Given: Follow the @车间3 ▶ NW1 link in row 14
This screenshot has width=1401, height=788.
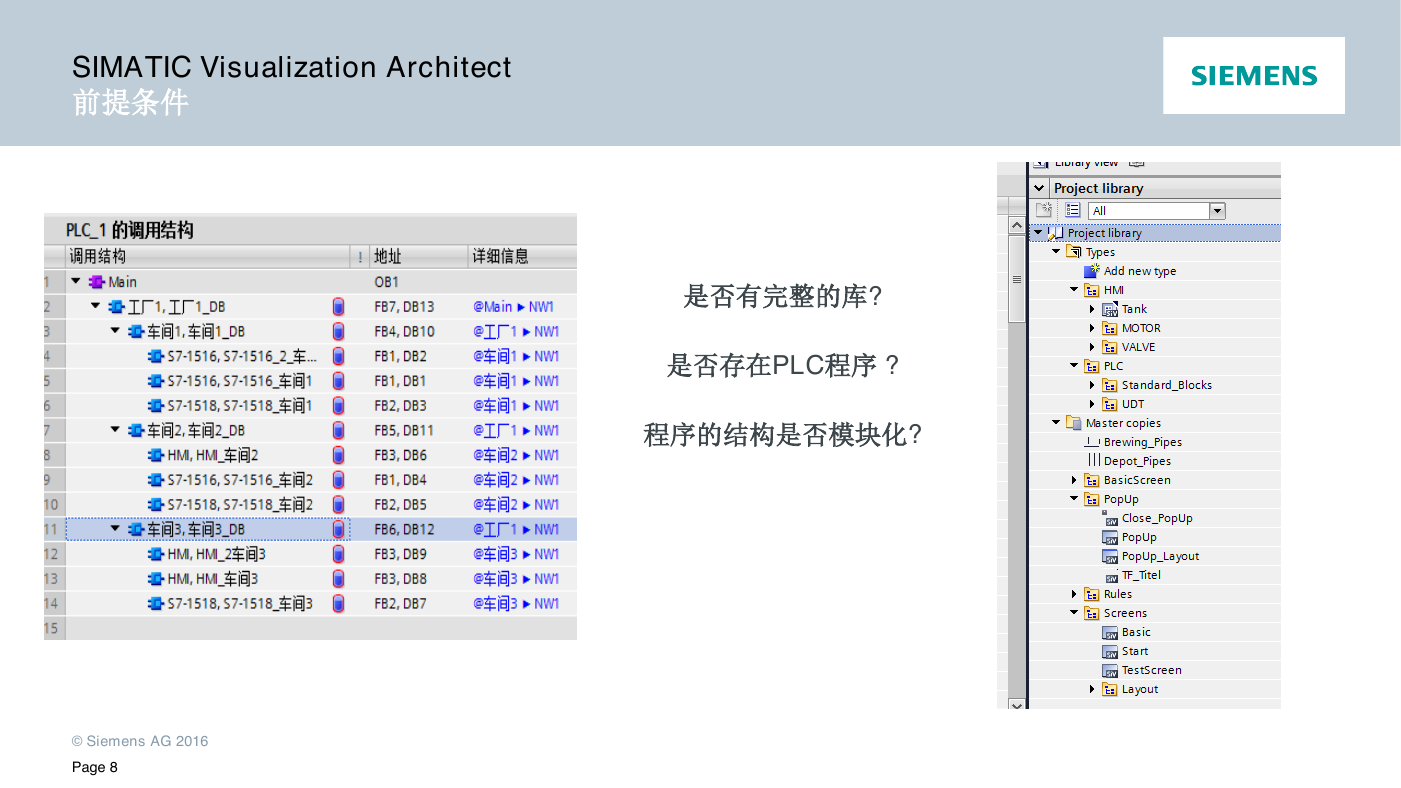Looking at the screenshot, I should point(516,603).
